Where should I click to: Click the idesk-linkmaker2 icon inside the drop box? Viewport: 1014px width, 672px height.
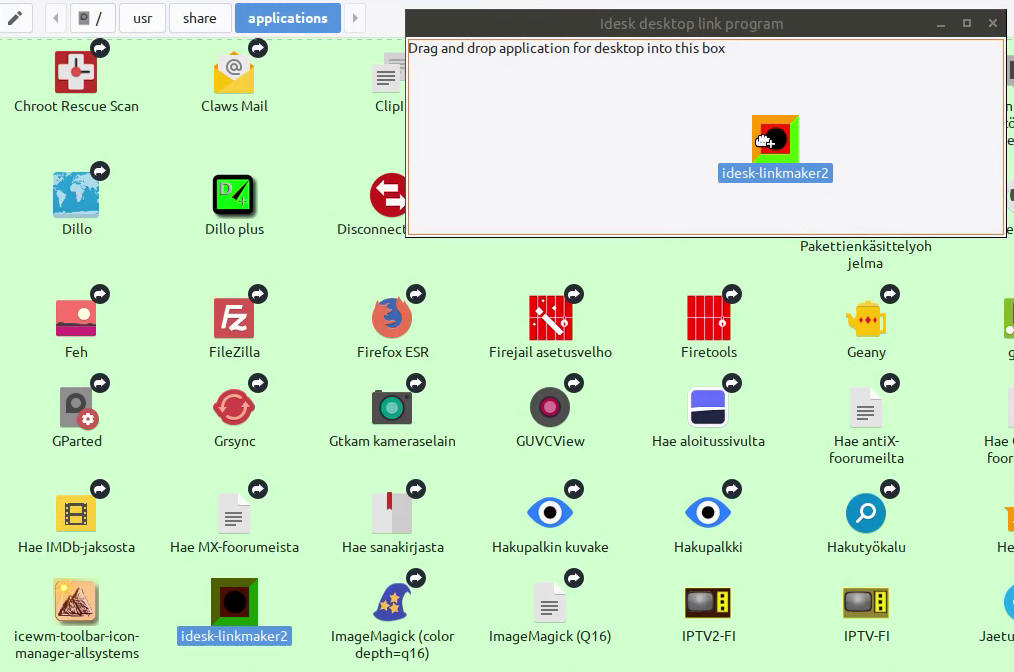(x=775, y=139)
